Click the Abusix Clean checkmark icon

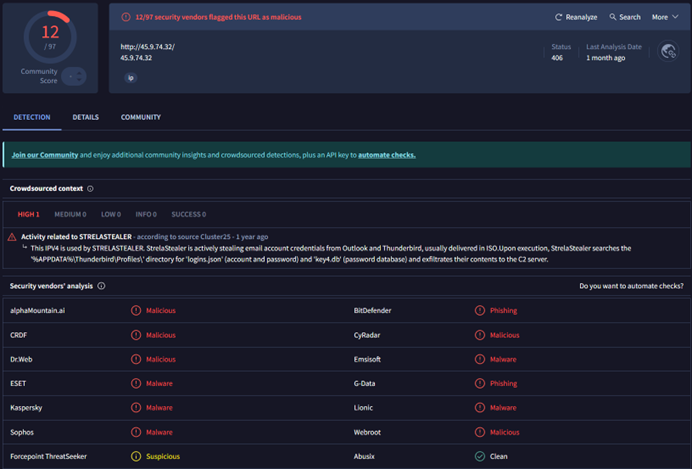pyautogui.click(x=480, y=456)
